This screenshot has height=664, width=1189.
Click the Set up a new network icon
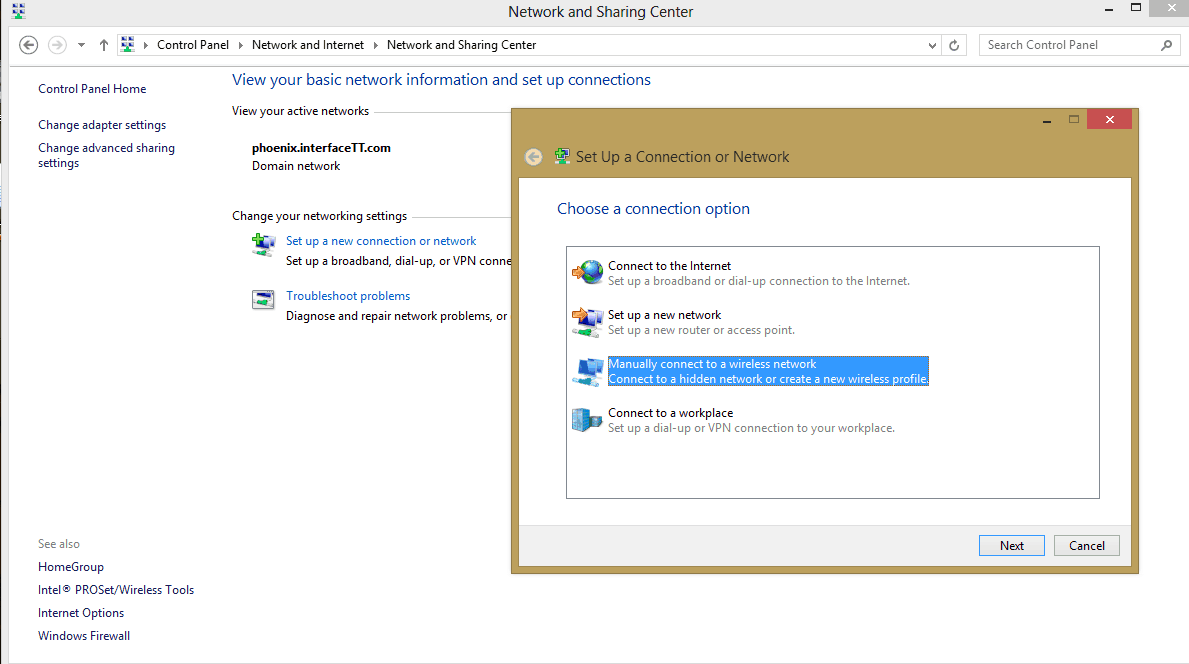(588, 321)
